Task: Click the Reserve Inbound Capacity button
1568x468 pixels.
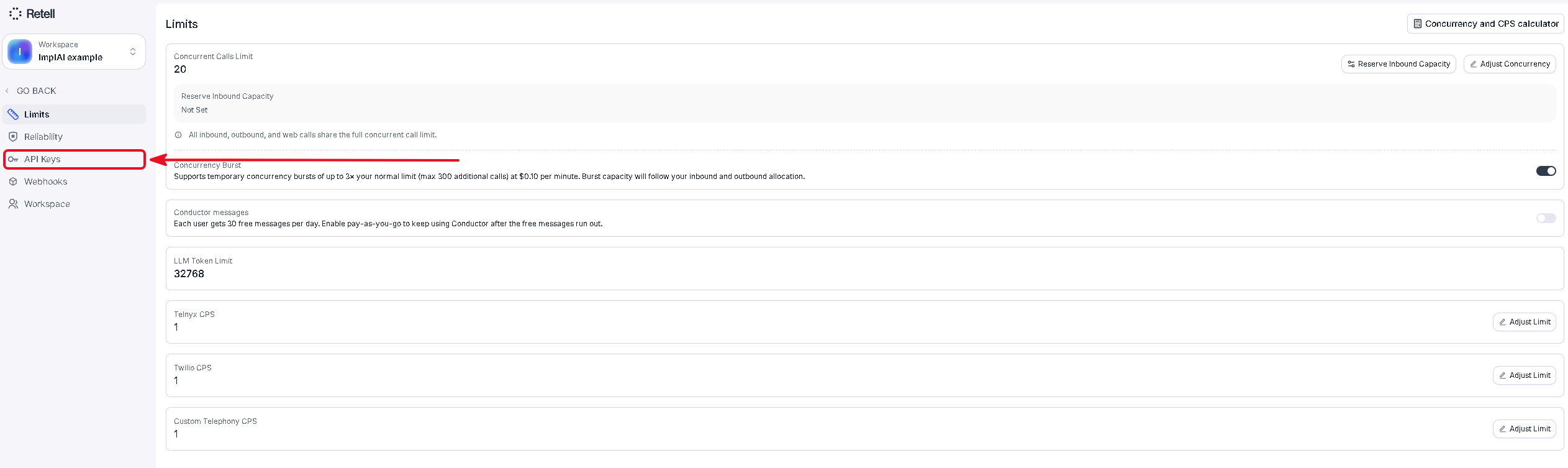Action: click(1398, 64)
